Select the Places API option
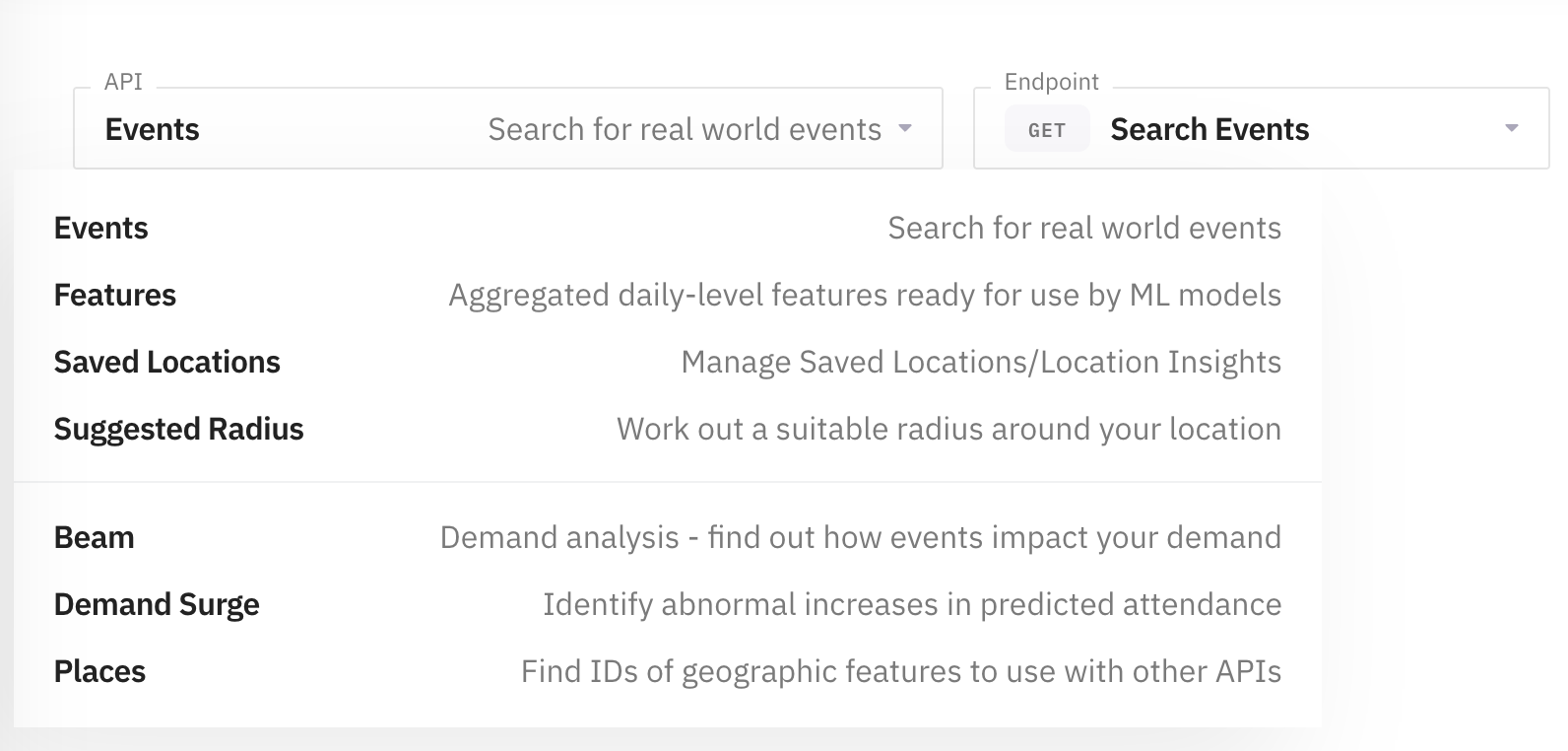This screenshot has height=751, width=1568. (668, 671)
